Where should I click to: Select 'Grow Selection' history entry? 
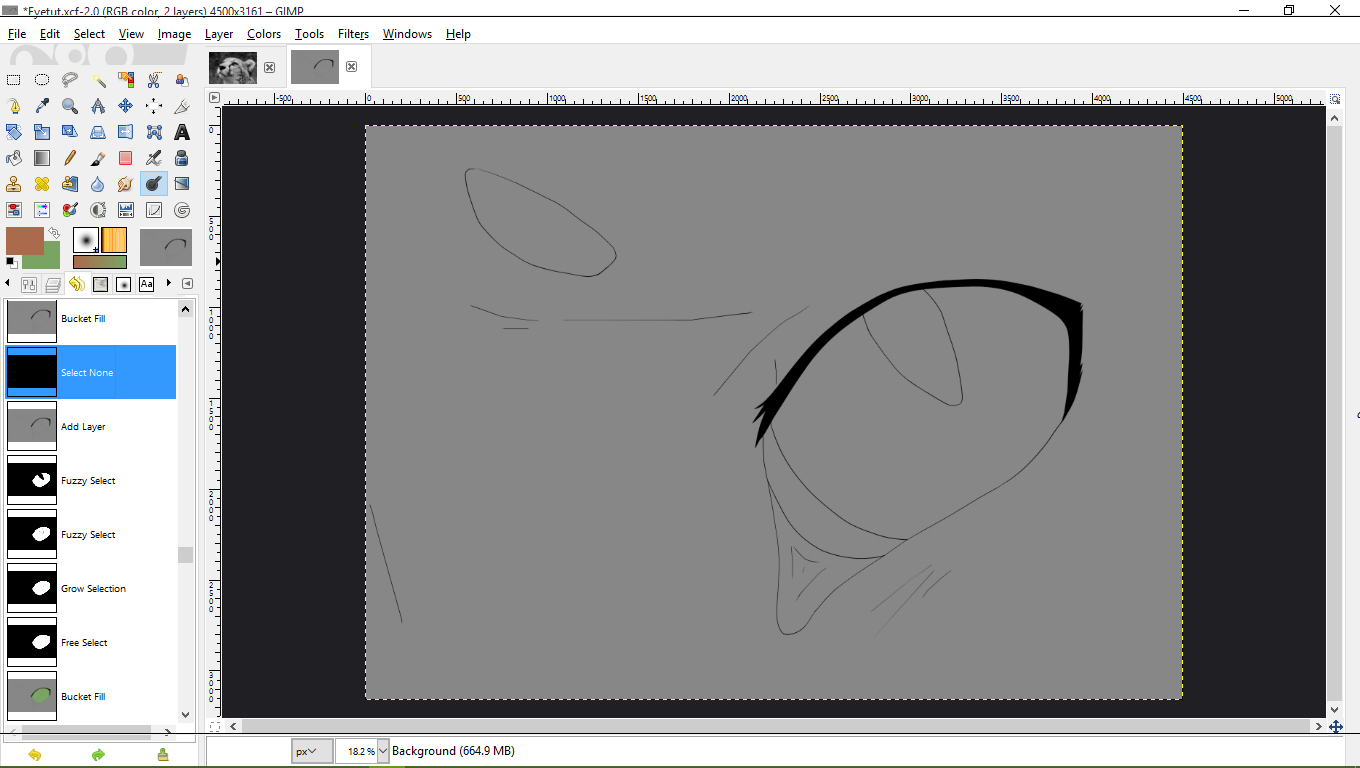pyautogui.click(x=91, y=589)
